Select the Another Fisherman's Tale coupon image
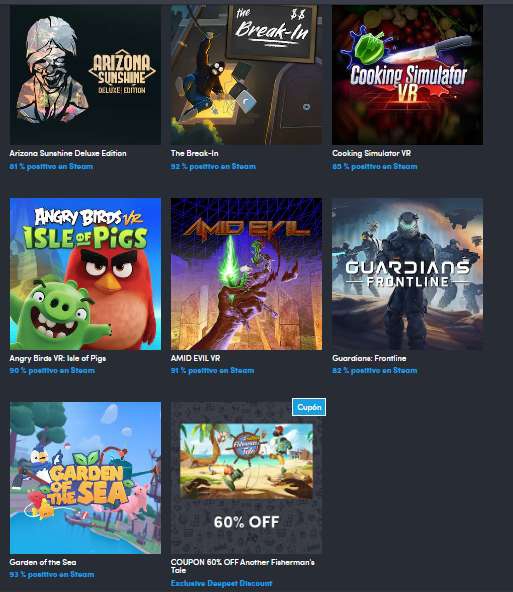Image resolution: width=513 pixels, height=592 pixels. 246,478
